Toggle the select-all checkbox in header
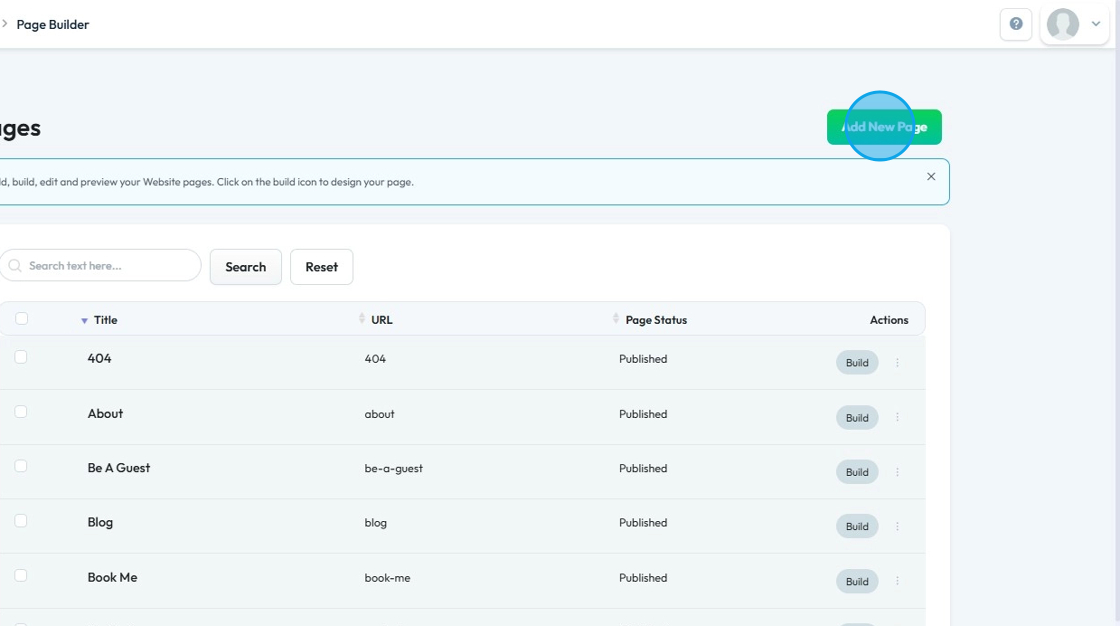Viewport: 1120px width, 626px height. 21,319
